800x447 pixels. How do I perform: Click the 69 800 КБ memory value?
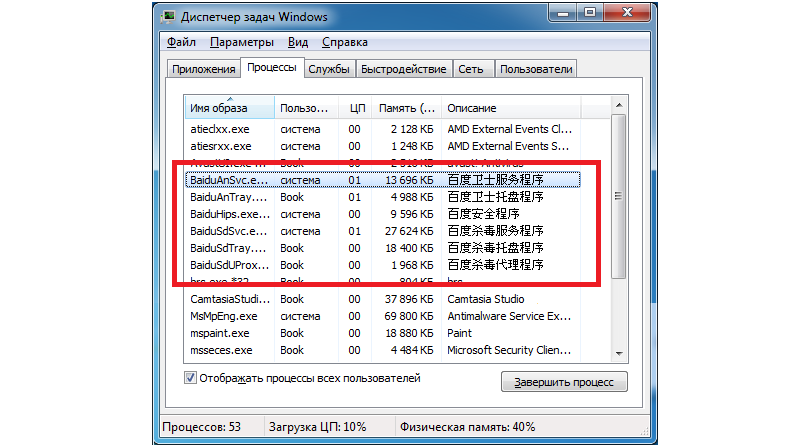tap(409, 316)
